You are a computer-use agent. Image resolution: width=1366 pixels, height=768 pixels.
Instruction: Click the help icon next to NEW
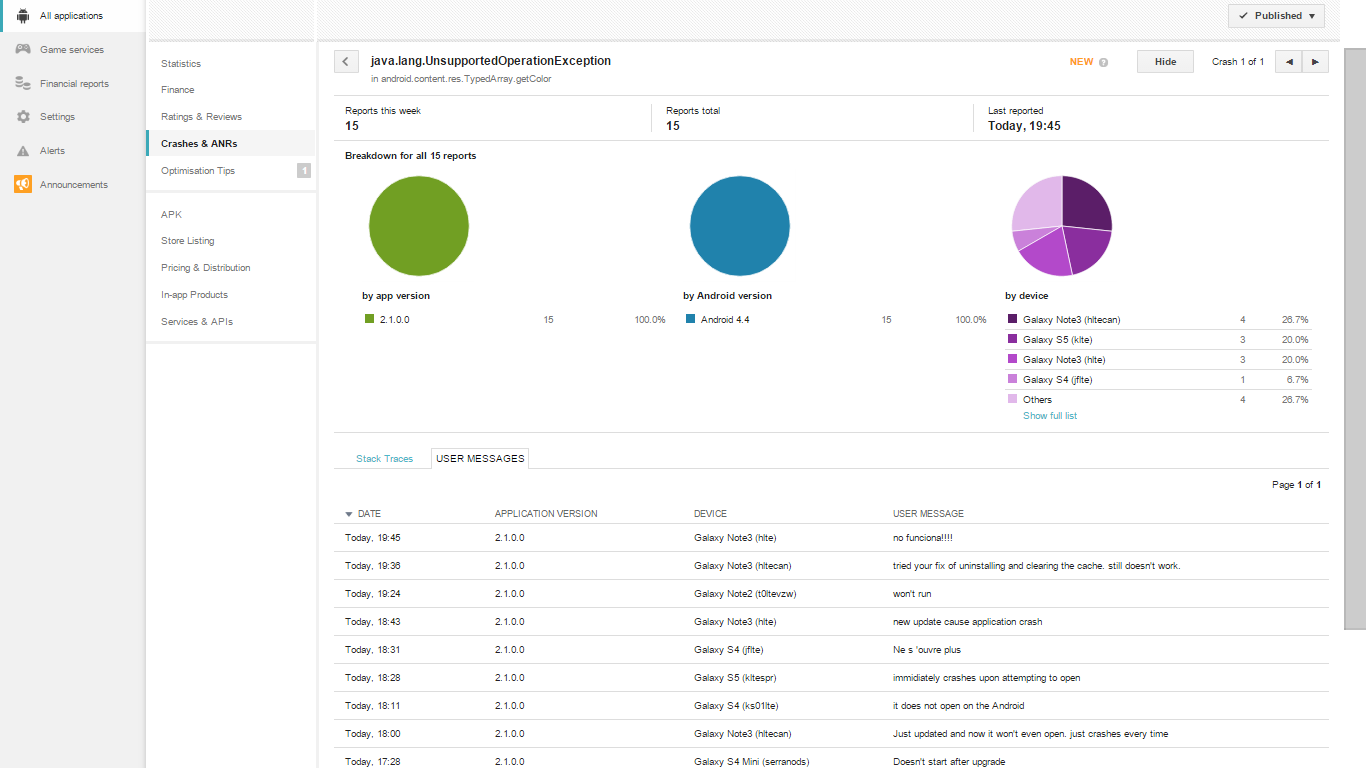point(1103,62)
